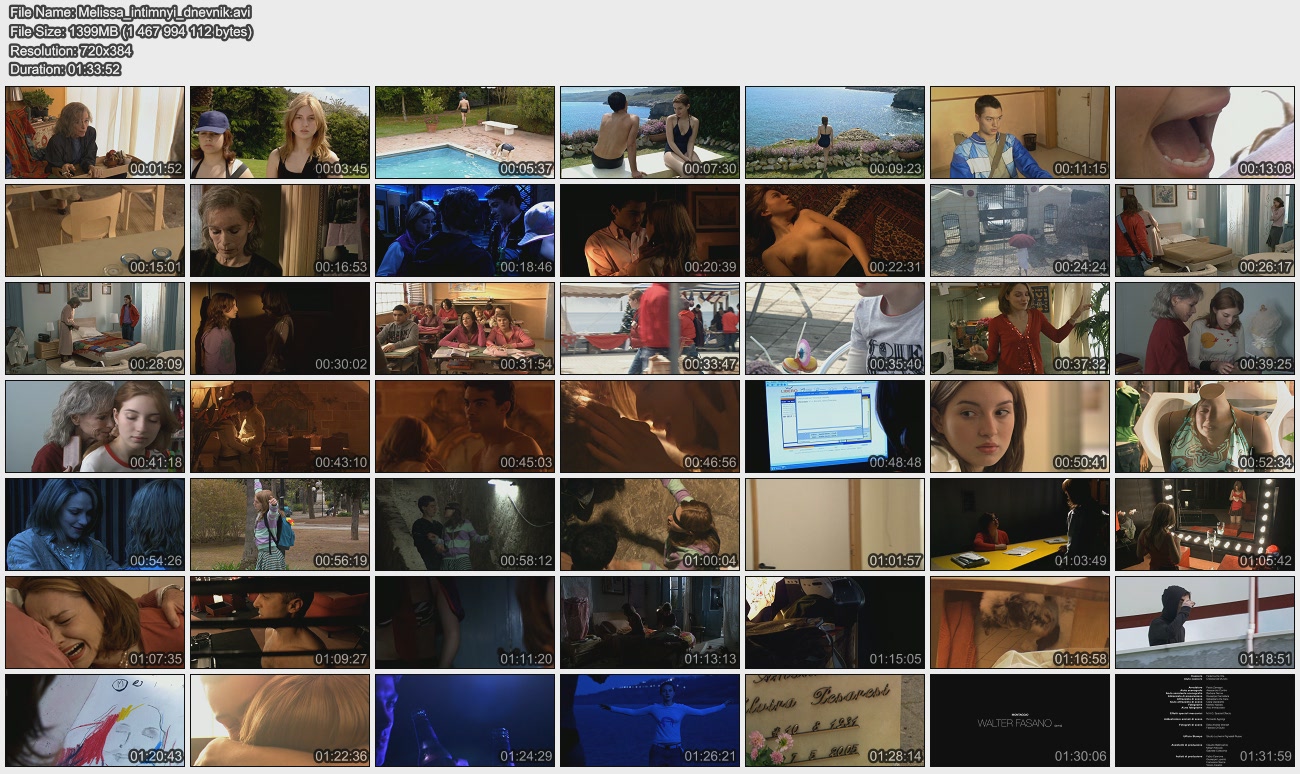Click the hooded figure frame at 01:18:51

pyautogui.click(x=1205, y=622)
